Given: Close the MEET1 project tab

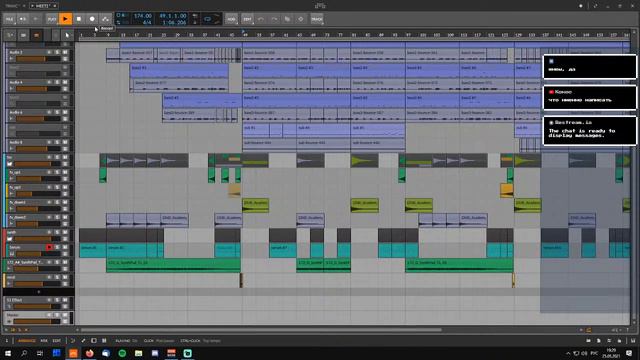Looking at the screenshot, I should point(55,6).
